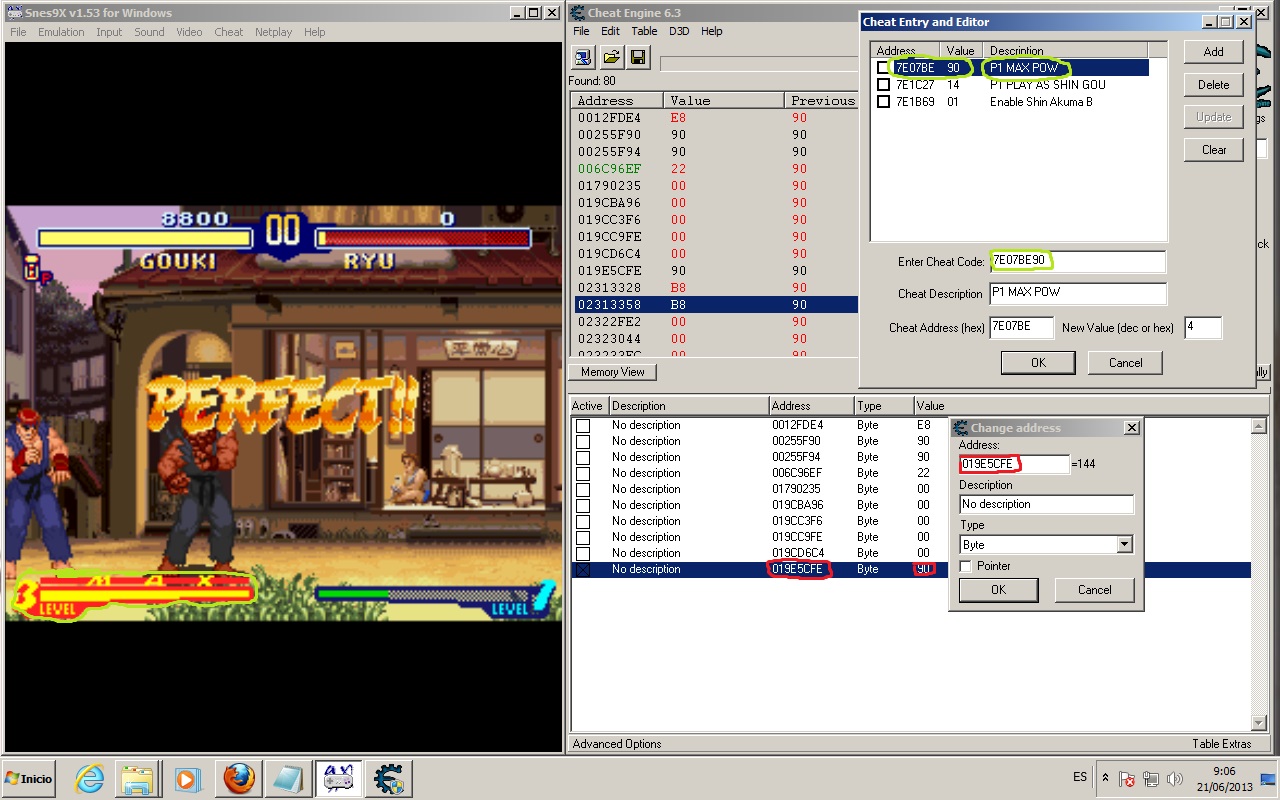Select found address 019E5CFE row
The image size is (1280, 800).
tap(716, 271)
